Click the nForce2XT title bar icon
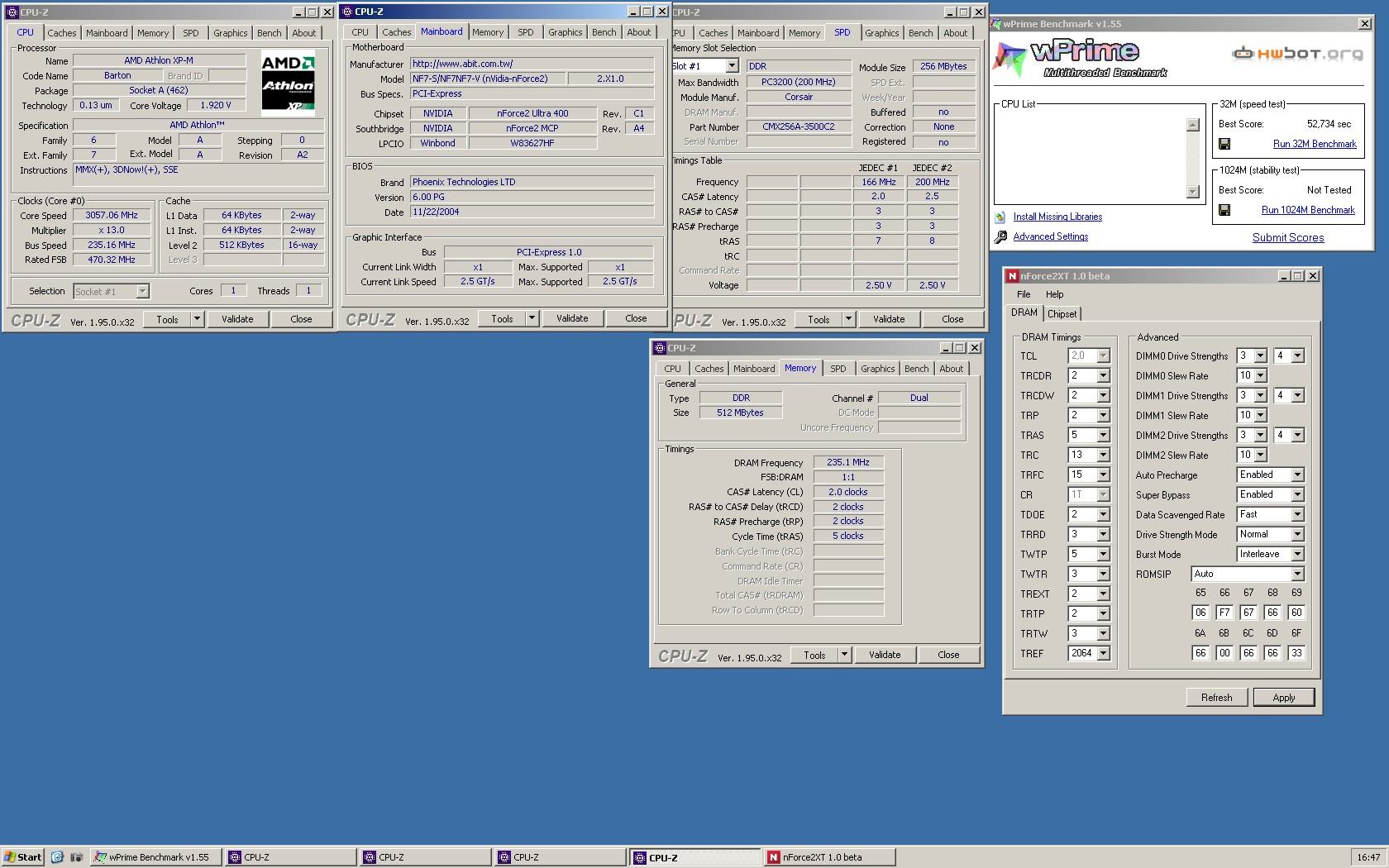The width and height of the screenshot is (1389, 868). pyautogui.click(x=1012, y=276)
